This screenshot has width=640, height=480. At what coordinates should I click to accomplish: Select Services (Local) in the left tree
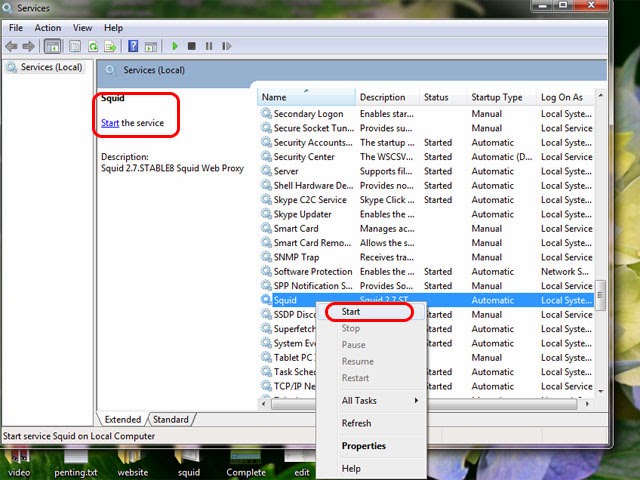pos(45,67)
